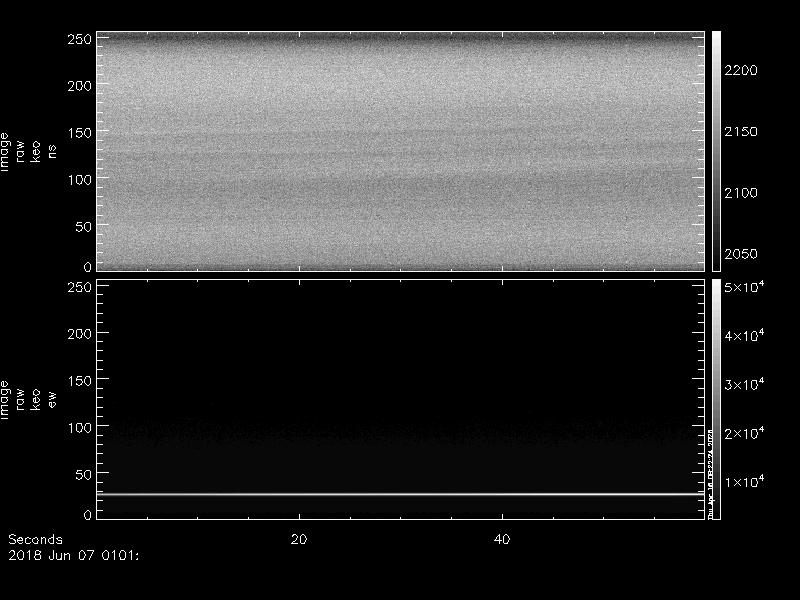Click the "Seconds" axis title

[35, 539]
